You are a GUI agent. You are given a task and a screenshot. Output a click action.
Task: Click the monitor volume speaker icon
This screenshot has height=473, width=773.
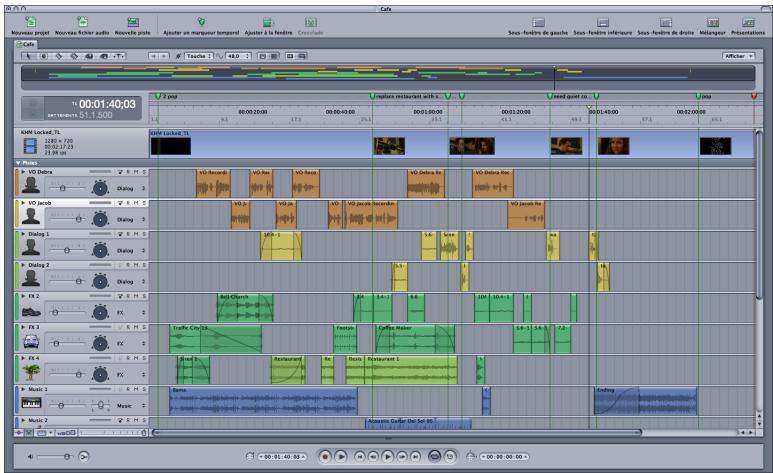coord(30,457)
